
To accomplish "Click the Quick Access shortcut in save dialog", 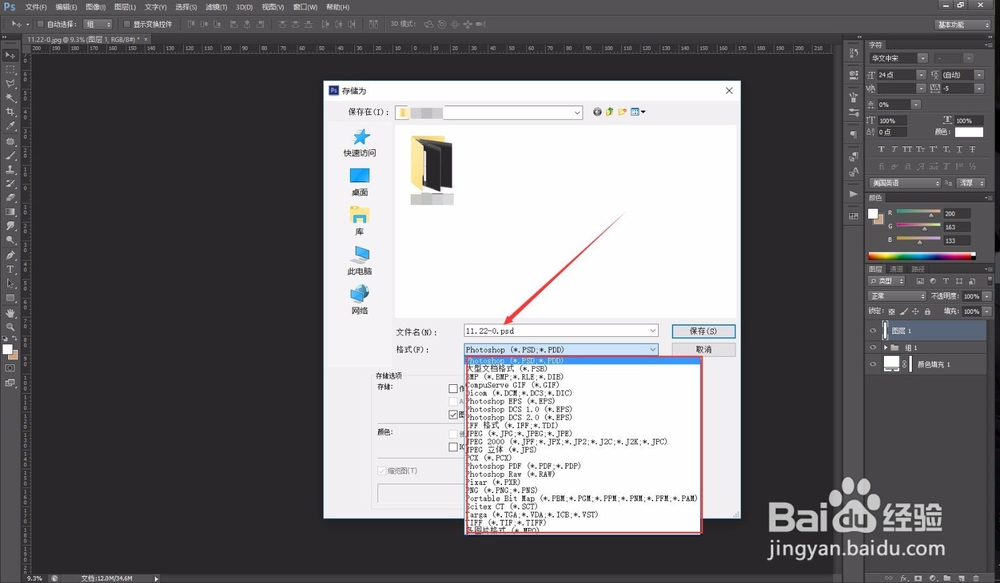I will point(360,143).
